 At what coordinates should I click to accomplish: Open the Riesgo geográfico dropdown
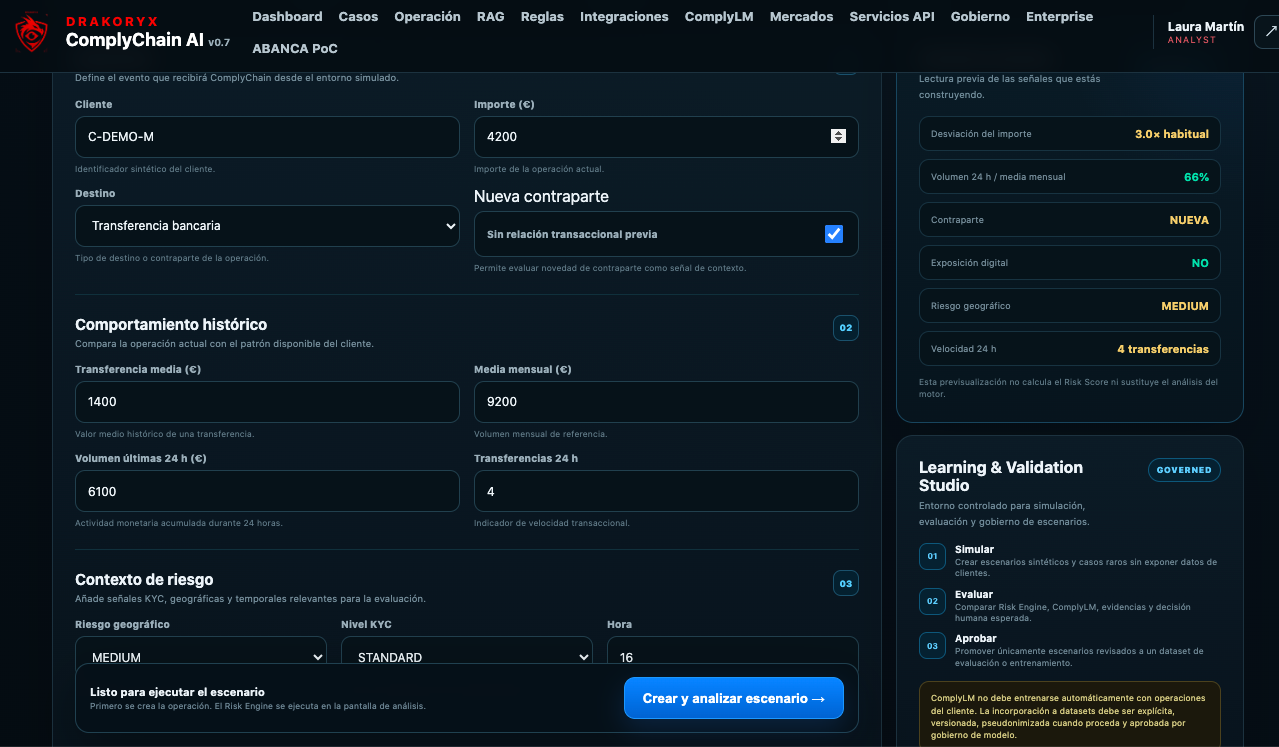(x=201, y=657)
